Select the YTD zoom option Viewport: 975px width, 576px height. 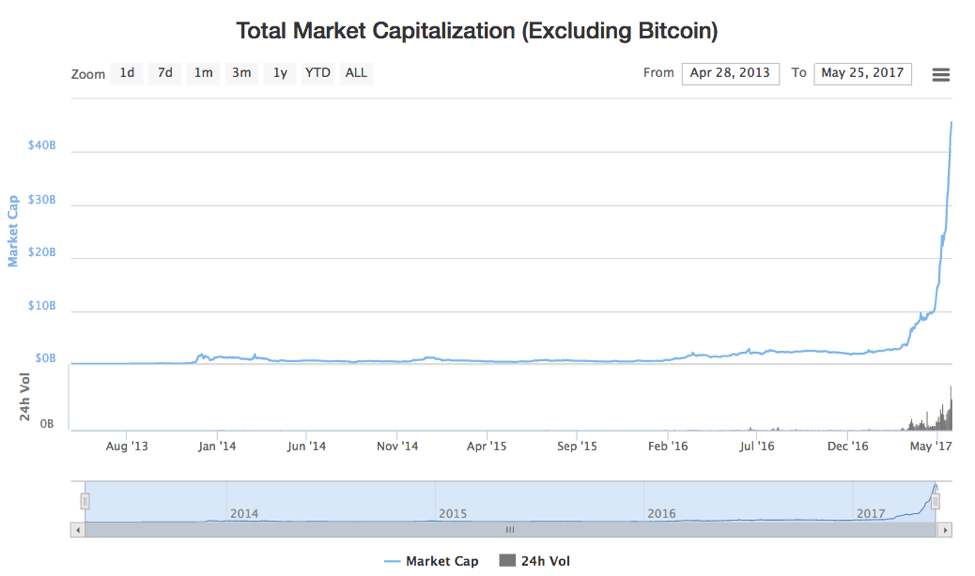click(x=318, y=73)
